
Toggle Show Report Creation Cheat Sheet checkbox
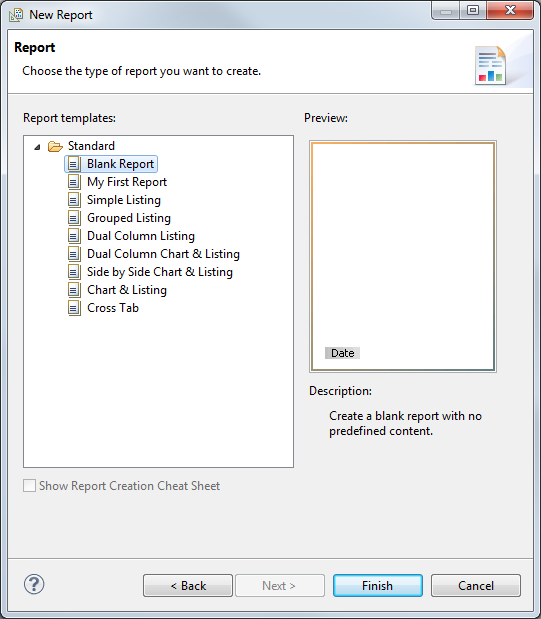(30, 486)
